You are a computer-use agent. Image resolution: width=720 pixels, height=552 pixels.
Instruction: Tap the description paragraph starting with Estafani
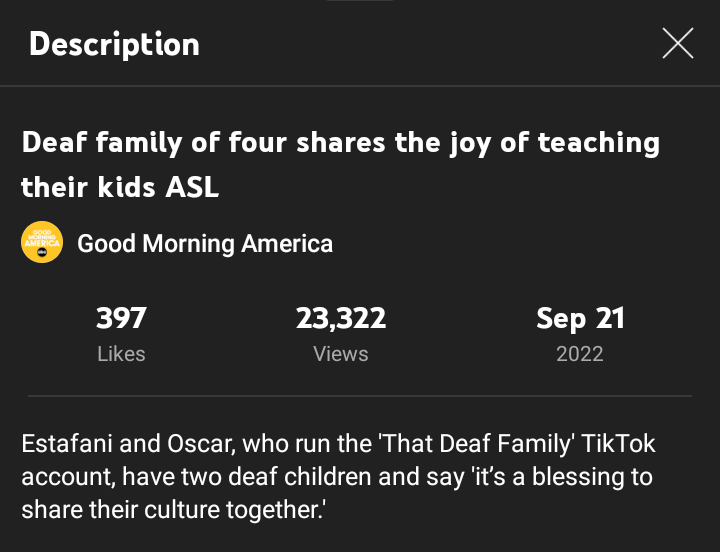pyautogui.click(x=340, y=476)
